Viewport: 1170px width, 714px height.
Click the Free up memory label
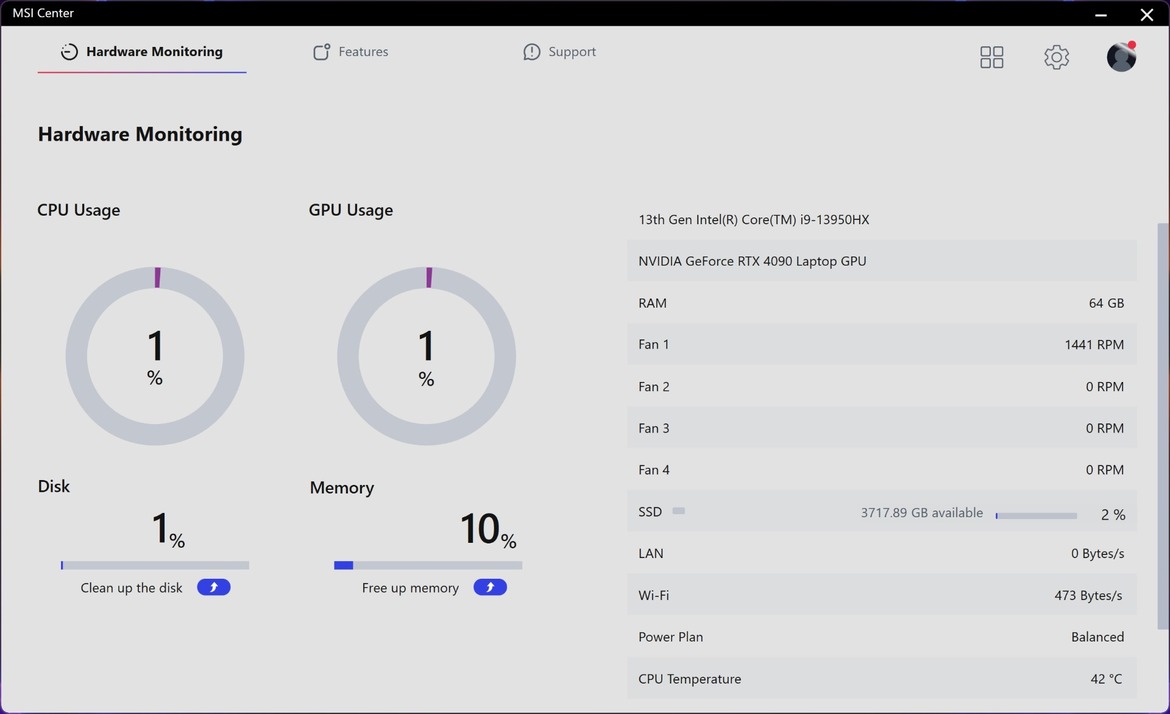coord(410,588)
